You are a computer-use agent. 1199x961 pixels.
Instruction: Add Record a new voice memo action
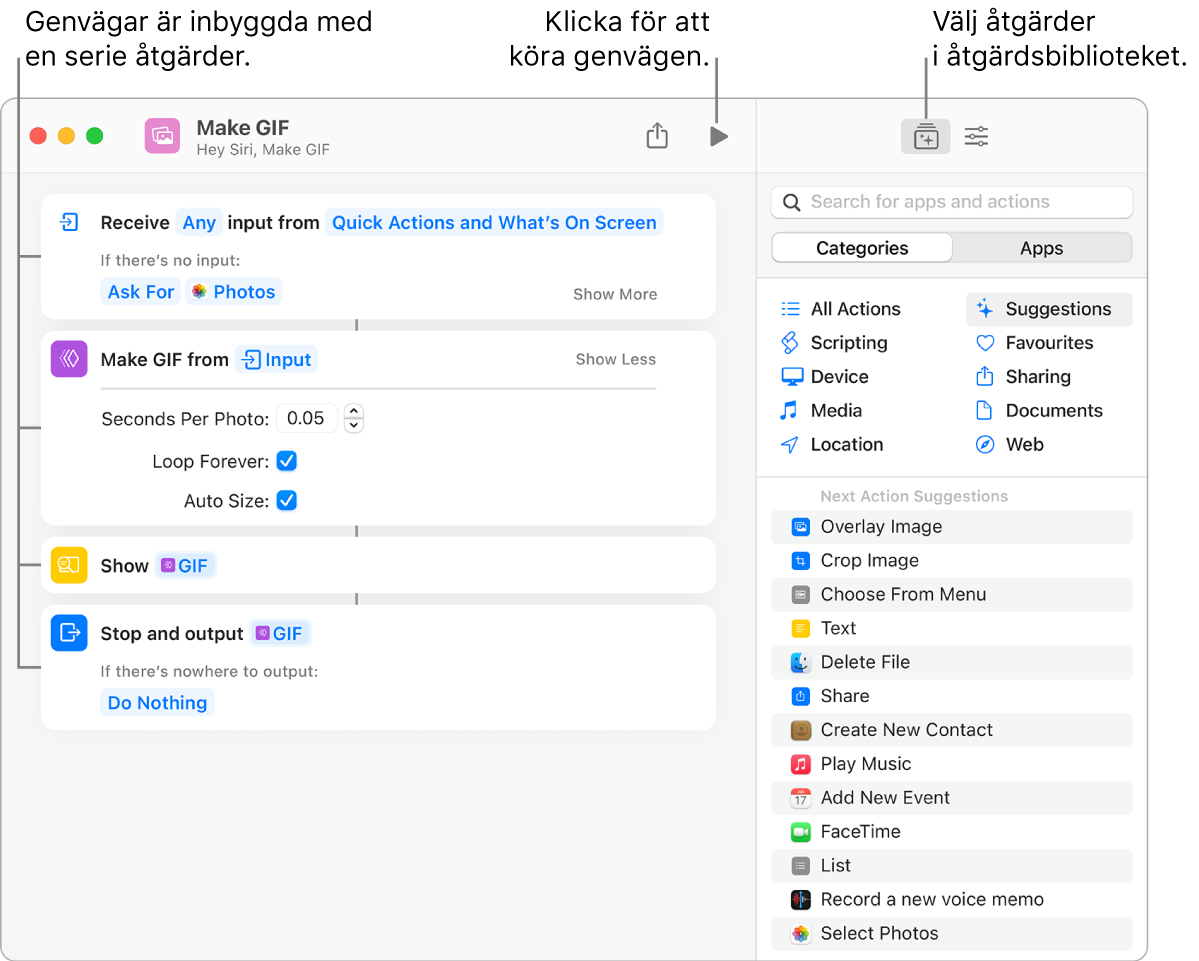(x=951, y=899)
